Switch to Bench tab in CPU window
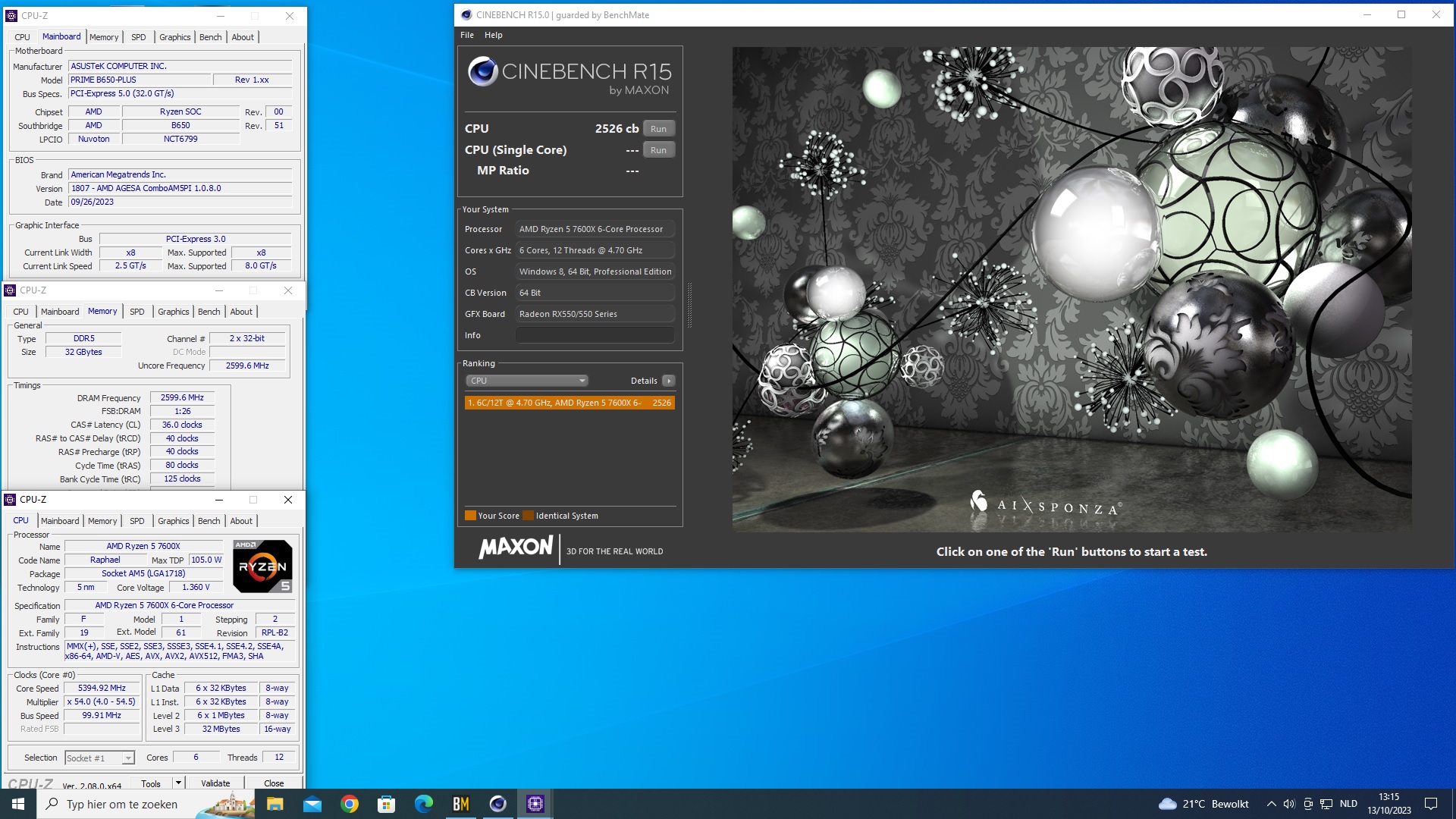This screenshot has width=1456, height=819. click(209, 521)
